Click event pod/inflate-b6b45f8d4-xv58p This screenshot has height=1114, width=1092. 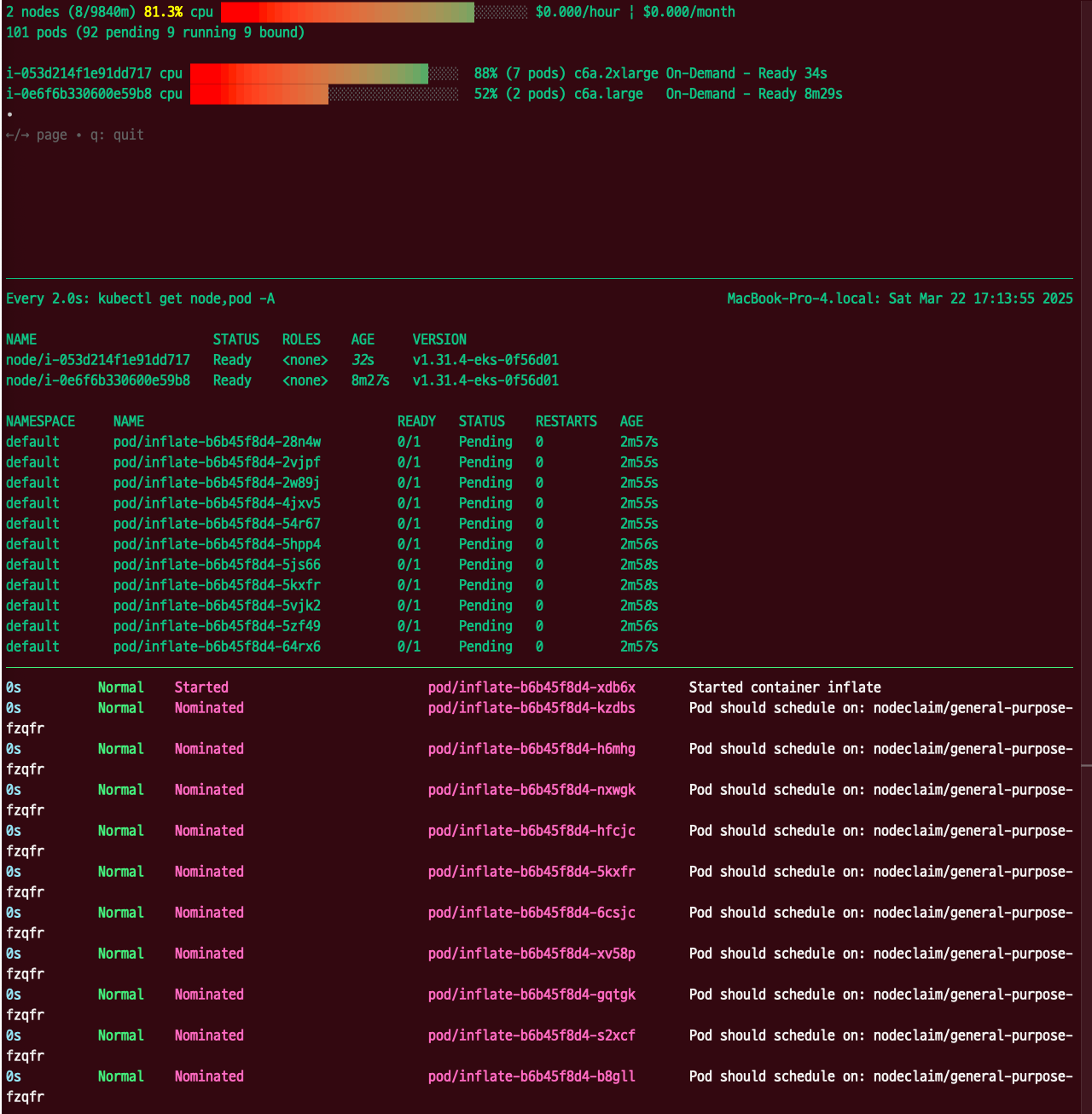[531, 954]
